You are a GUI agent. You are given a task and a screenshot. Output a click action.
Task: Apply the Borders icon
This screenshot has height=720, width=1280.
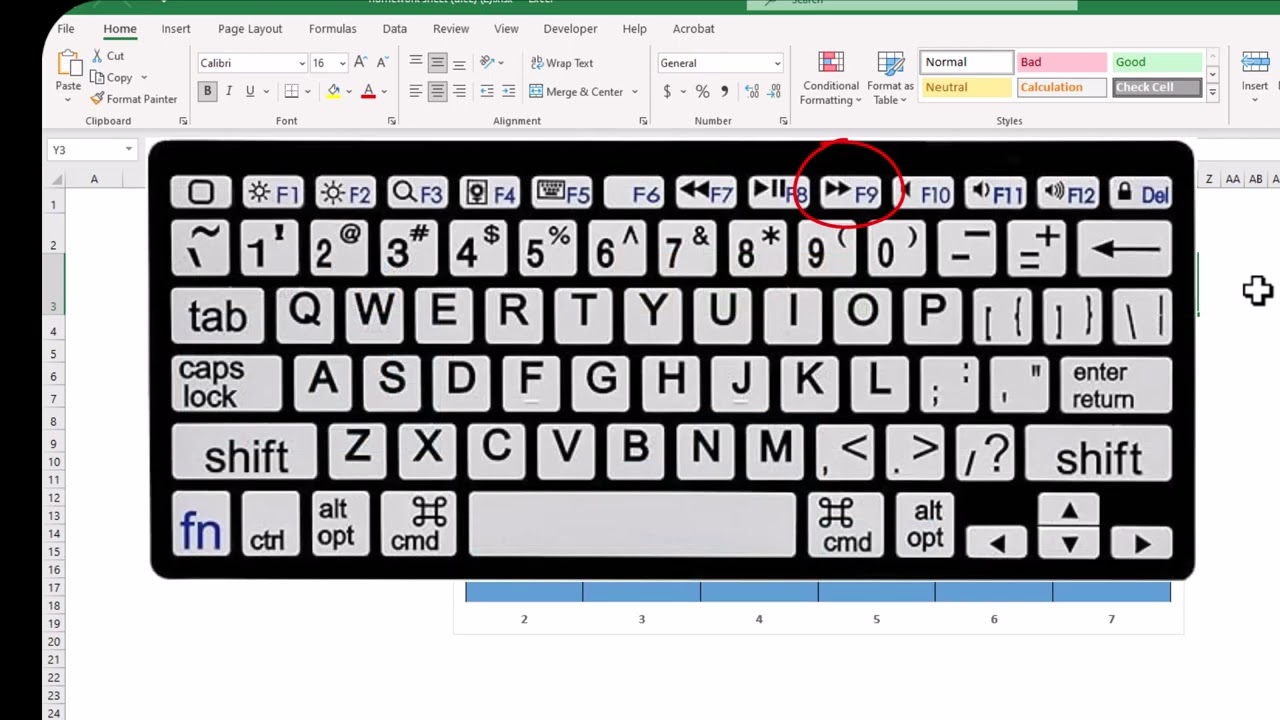point(291,91)
